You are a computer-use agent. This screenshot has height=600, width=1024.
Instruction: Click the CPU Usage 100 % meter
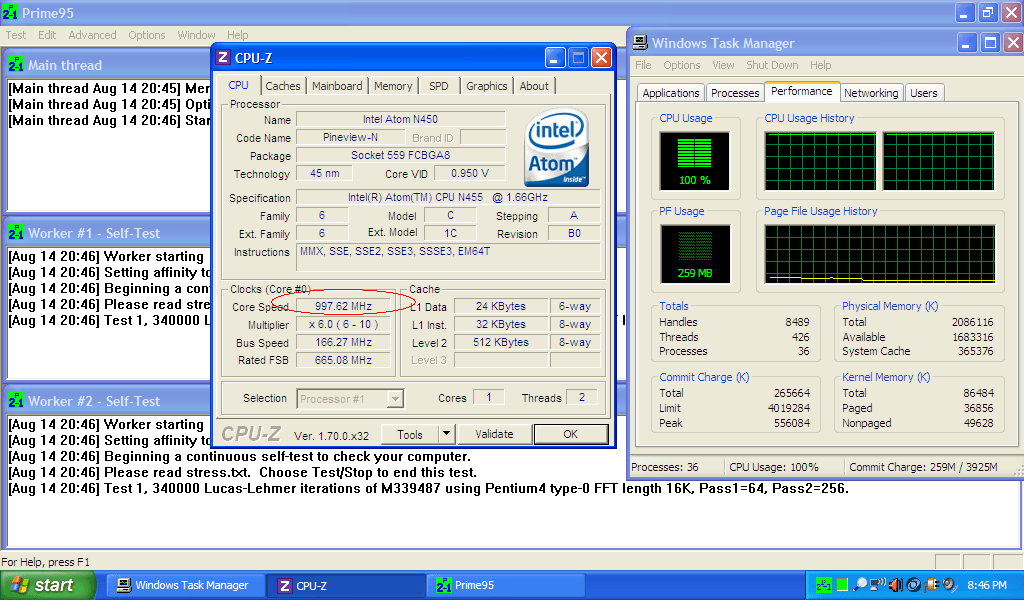click(694, 161)
